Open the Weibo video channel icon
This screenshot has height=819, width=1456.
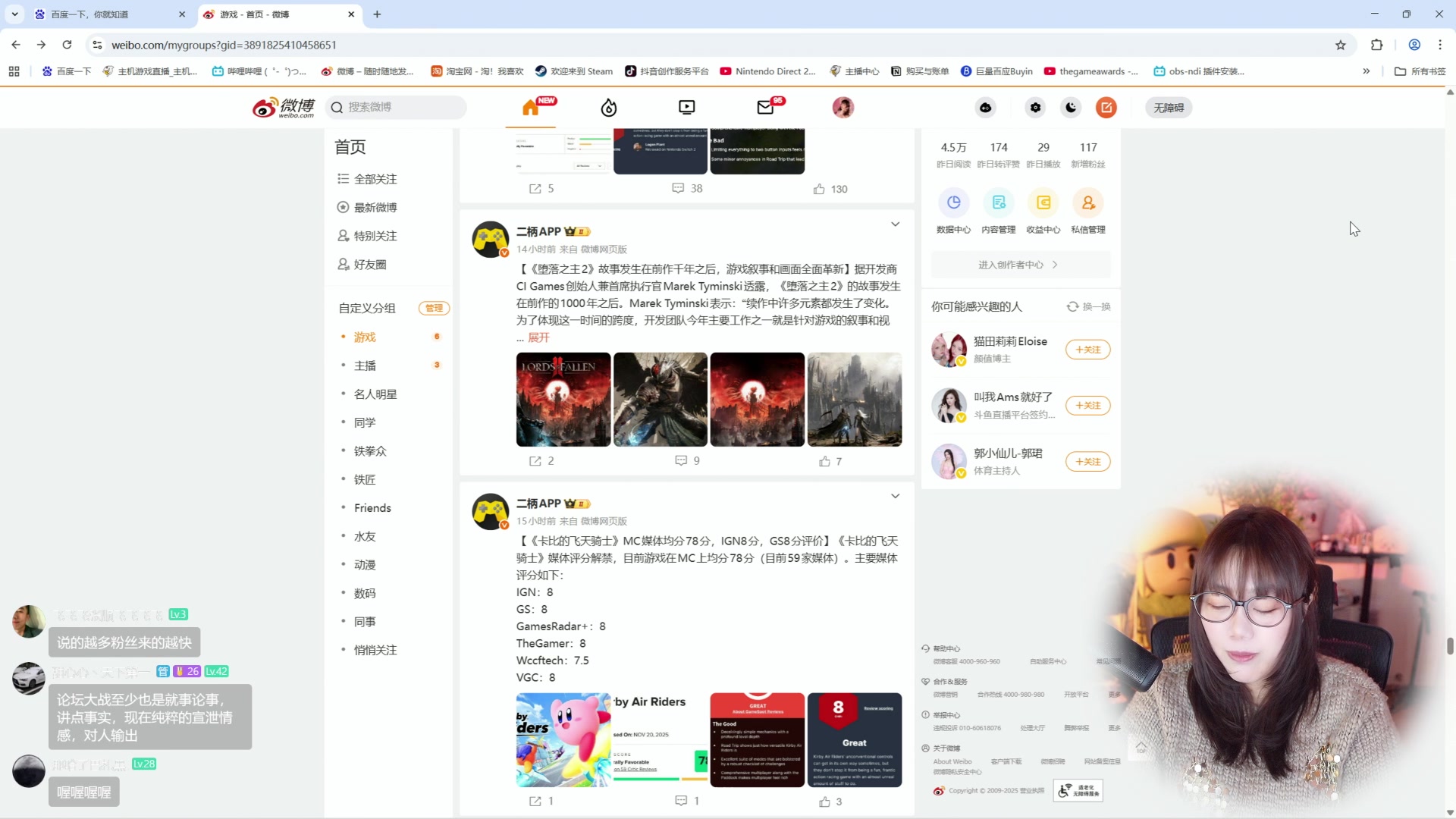(686, 108)
